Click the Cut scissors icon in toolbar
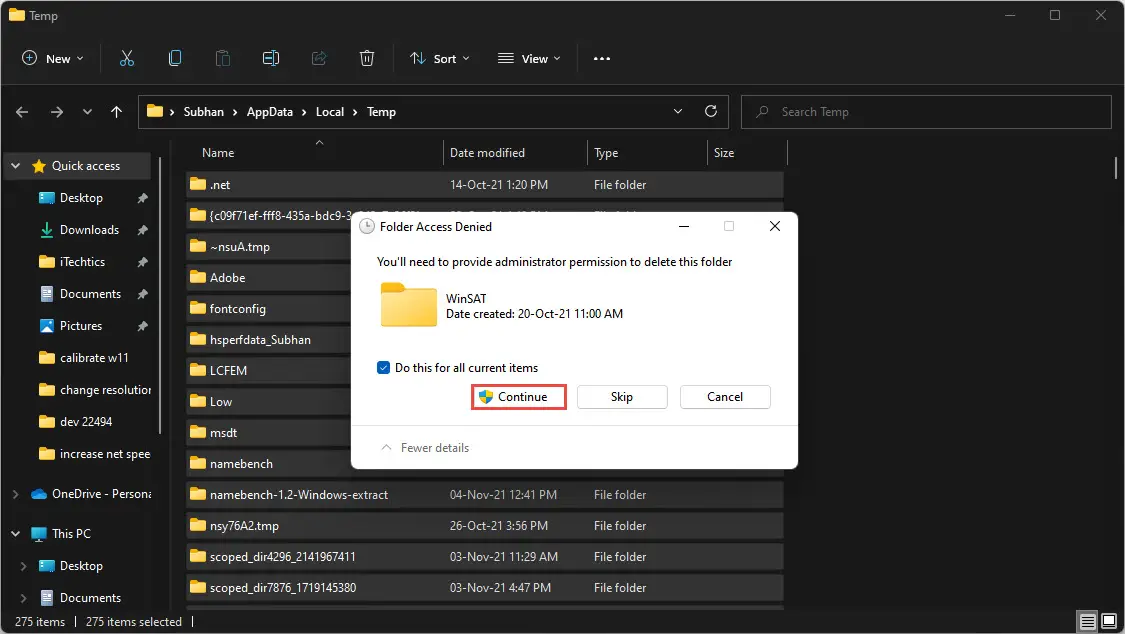Image resolution: width=1125 pixels, height=634 pixels. click(x=126, y=58)
